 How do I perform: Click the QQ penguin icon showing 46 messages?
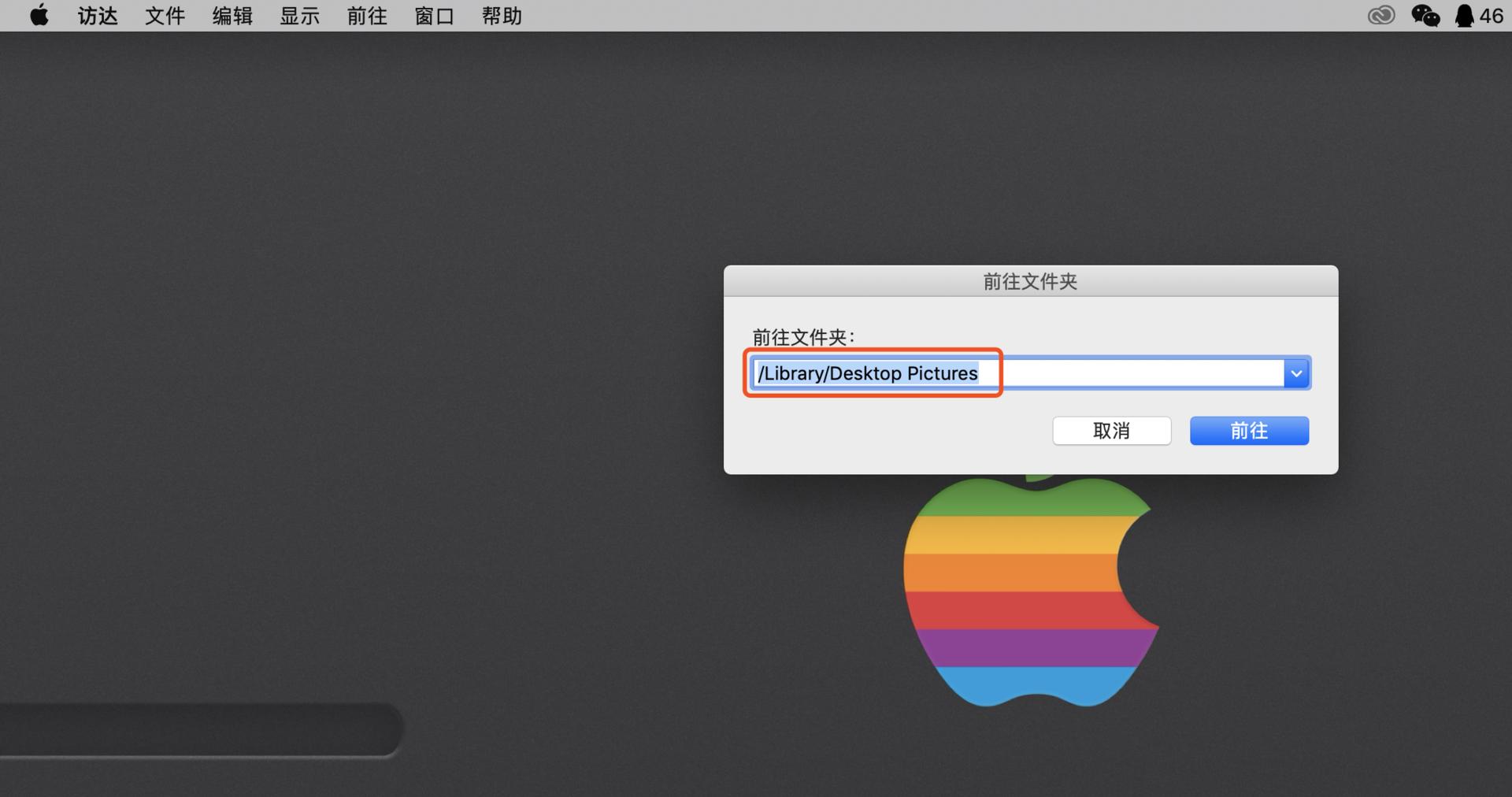(1463, 15)
